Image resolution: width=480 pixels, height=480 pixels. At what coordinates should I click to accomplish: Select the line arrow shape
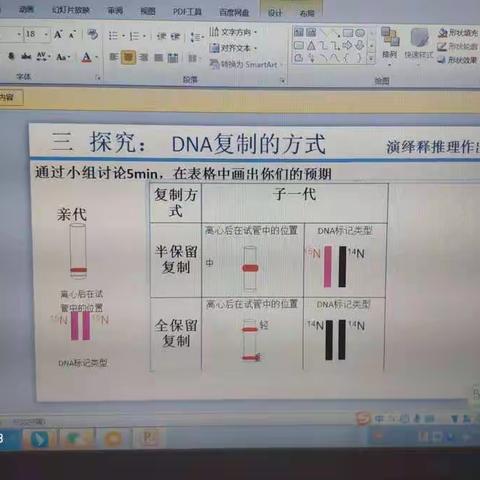pyautogui.click(x=335, y=33)
